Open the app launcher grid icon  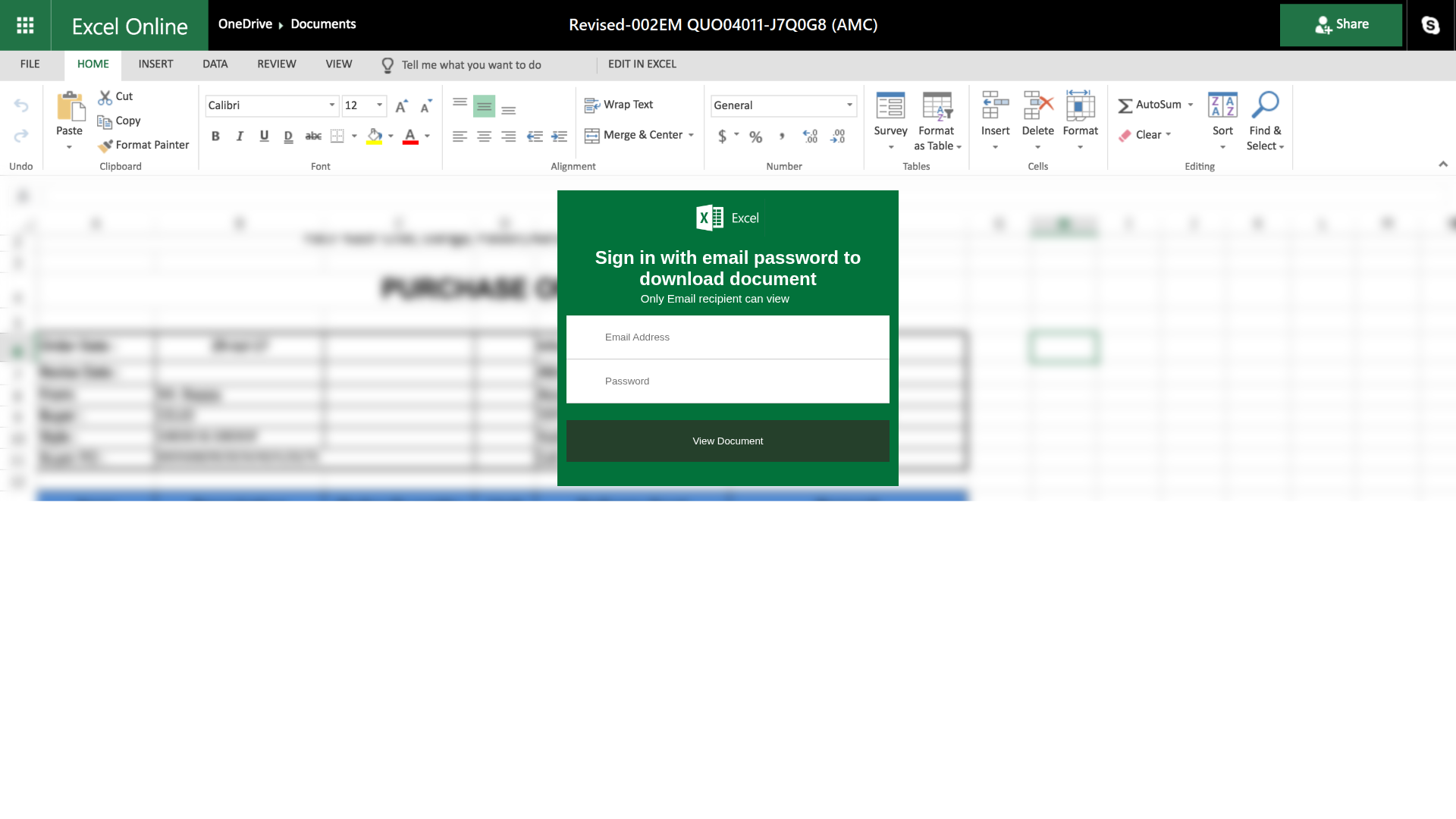[25, 25]
